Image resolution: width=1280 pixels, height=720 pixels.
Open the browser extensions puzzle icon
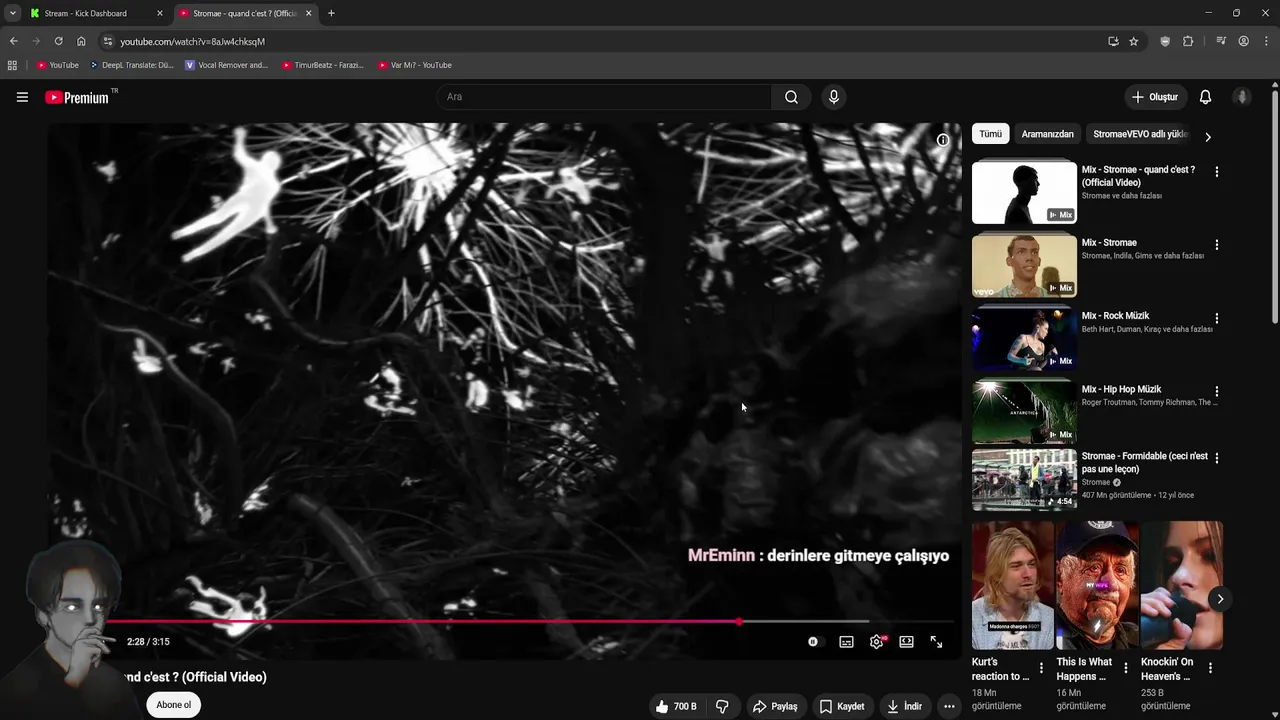[x=1188, y=41]
